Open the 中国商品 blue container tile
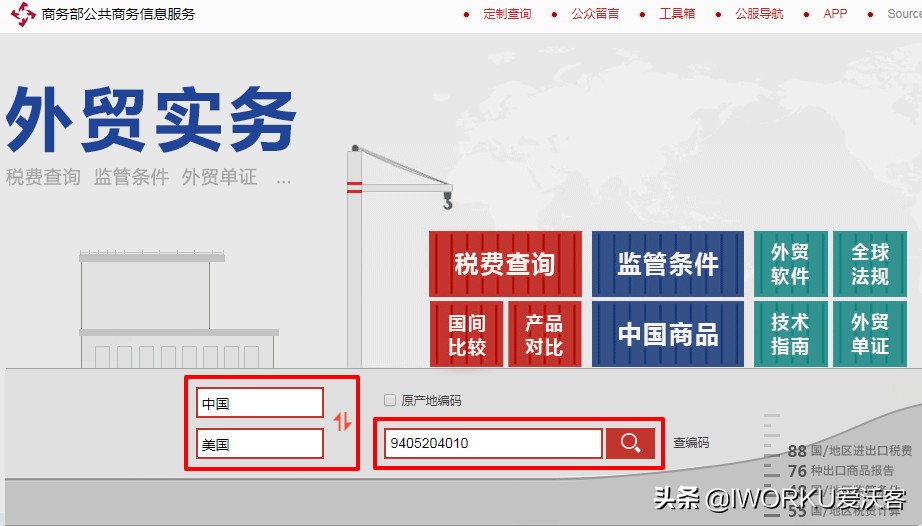The width and height of the screenshot is (922, 526). point(667,334)
